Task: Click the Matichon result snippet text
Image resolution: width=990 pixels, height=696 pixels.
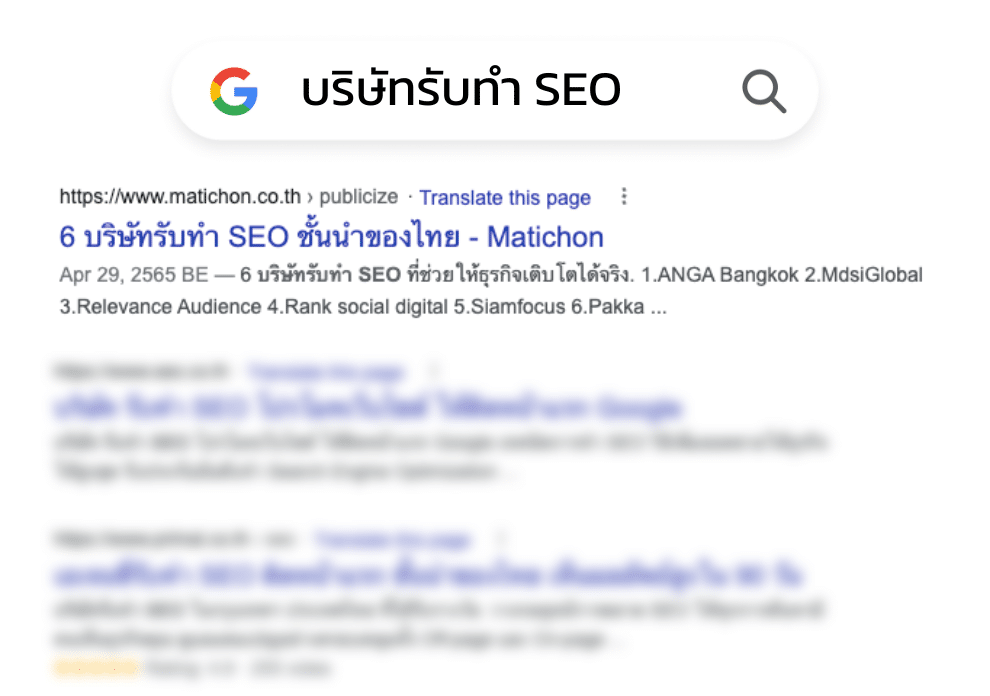Action: point(491,291)
